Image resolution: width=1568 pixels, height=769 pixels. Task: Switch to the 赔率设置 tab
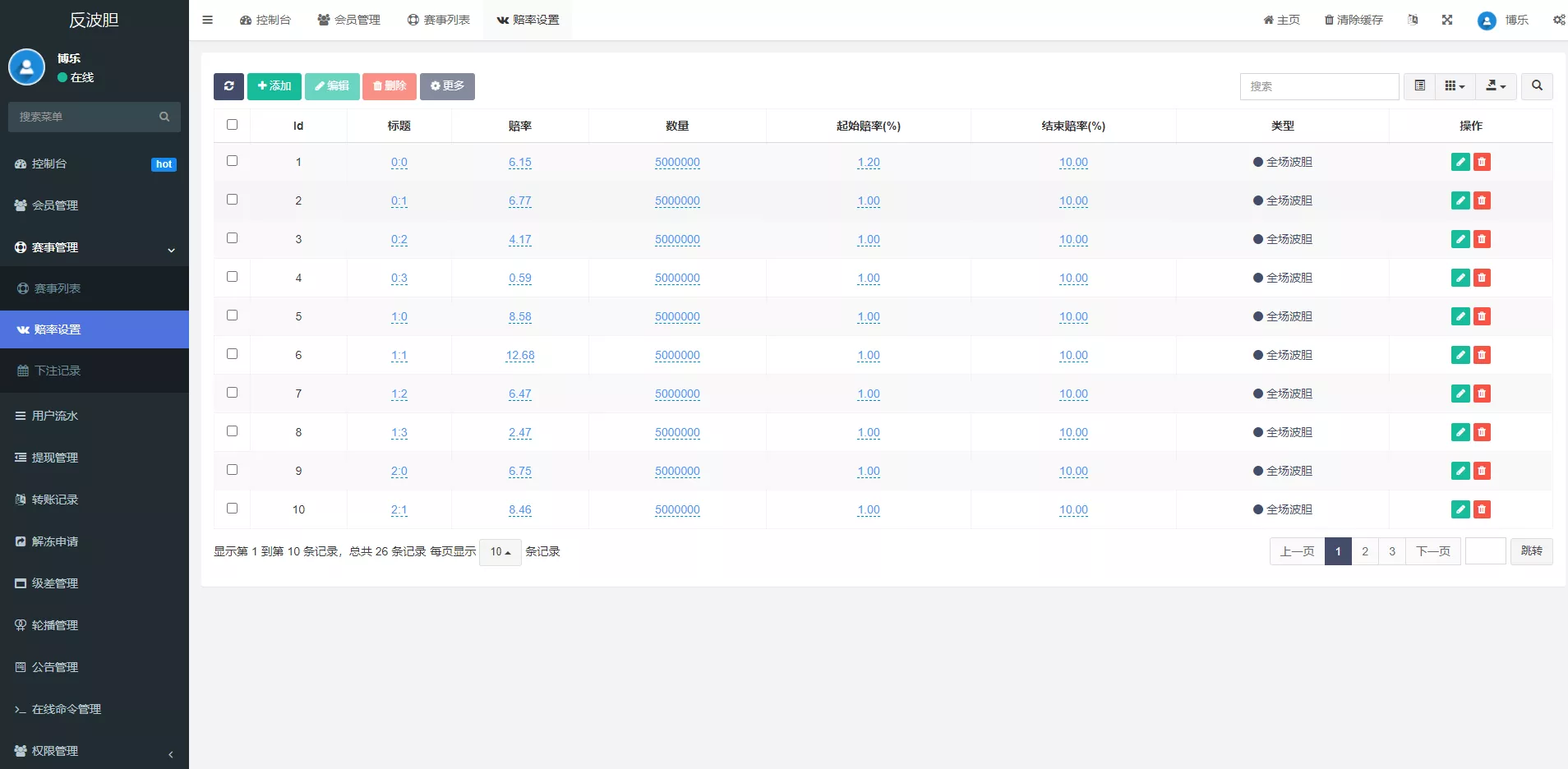[528, 19]
